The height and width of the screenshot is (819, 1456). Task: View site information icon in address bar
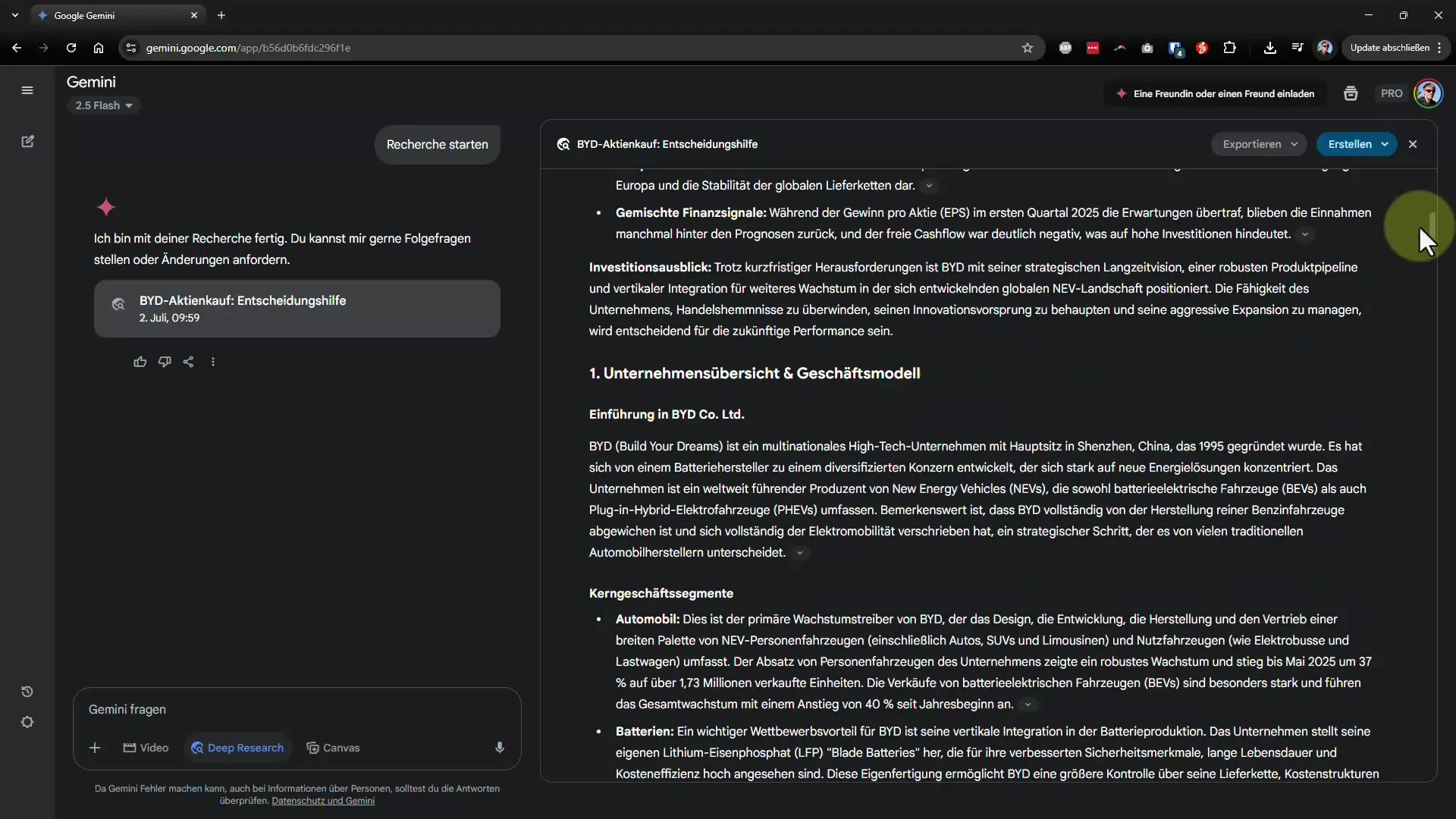pyautogui.click(x=131, y=48)
